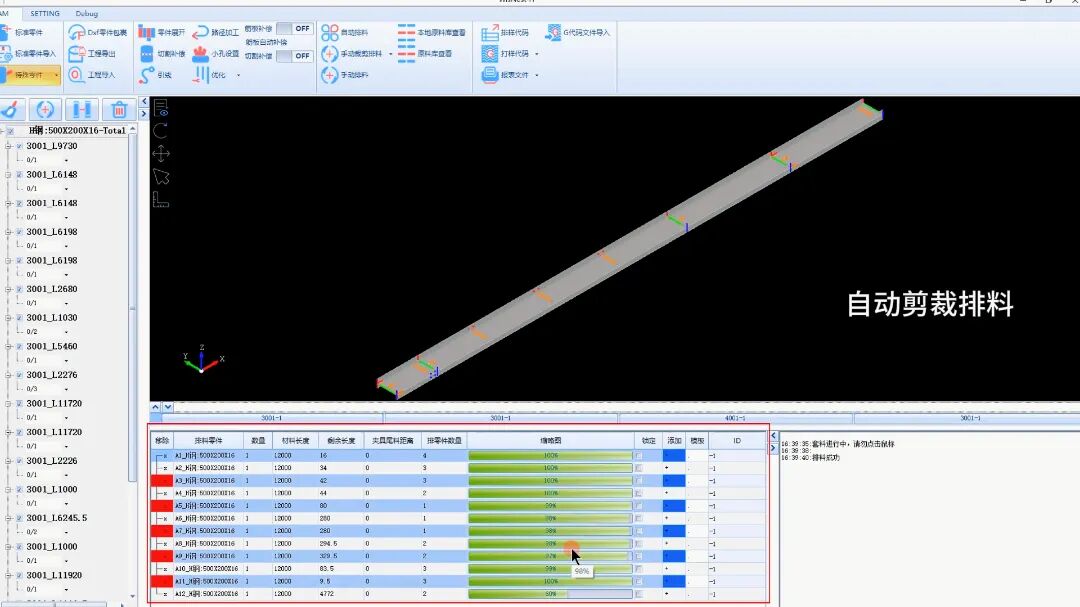
Task: Click the G代码文件导入 G-code import icon
Action: coord(553,32)
